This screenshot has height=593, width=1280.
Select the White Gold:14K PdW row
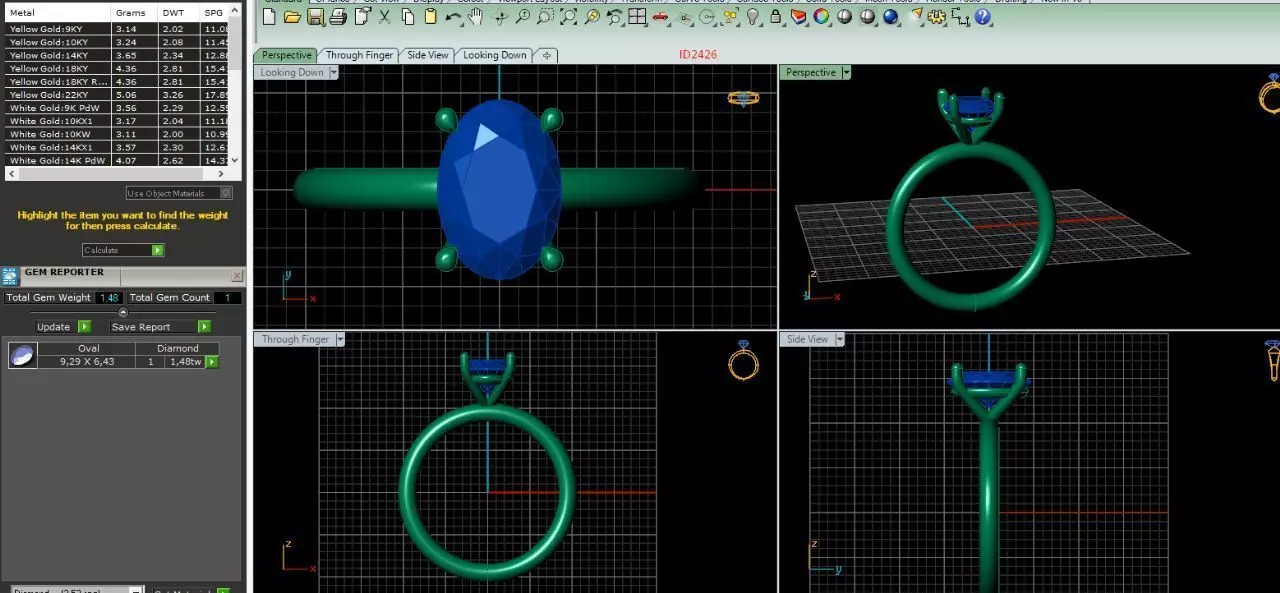119,159
